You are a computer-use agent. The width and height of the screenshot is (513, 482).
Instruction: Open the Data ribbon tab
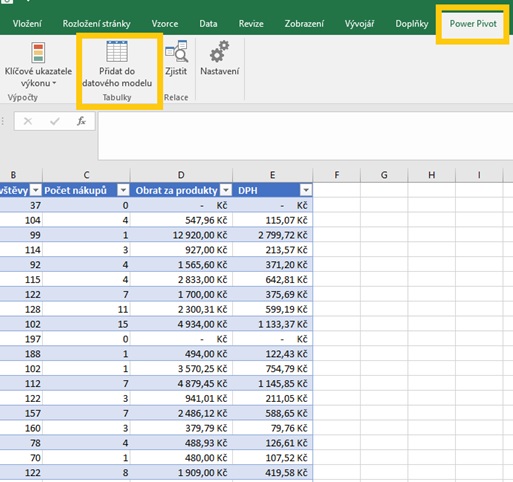pyautogui.click(x=208, y=24)
